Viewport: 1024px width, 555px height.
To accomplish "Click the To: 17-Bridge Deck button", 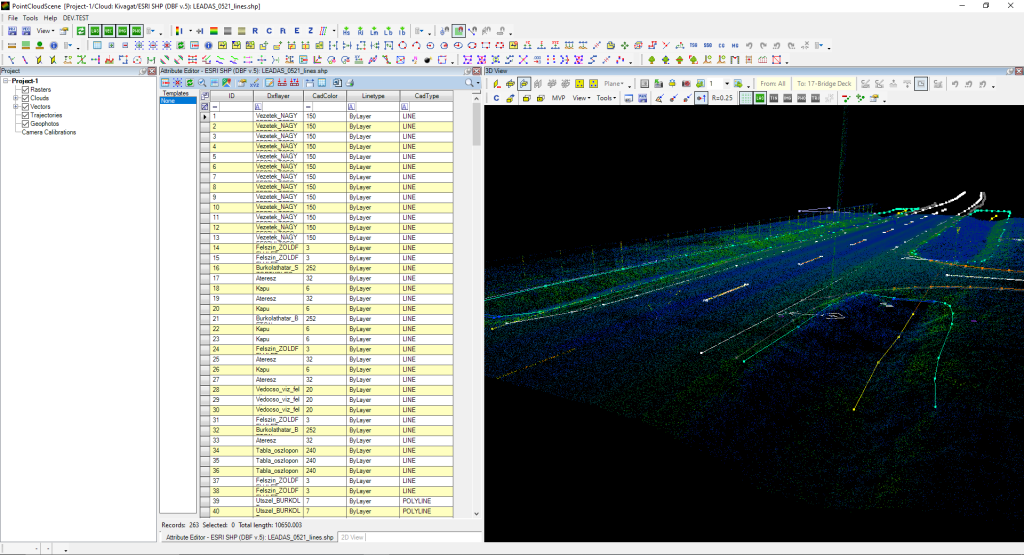I will click(824, 84).
